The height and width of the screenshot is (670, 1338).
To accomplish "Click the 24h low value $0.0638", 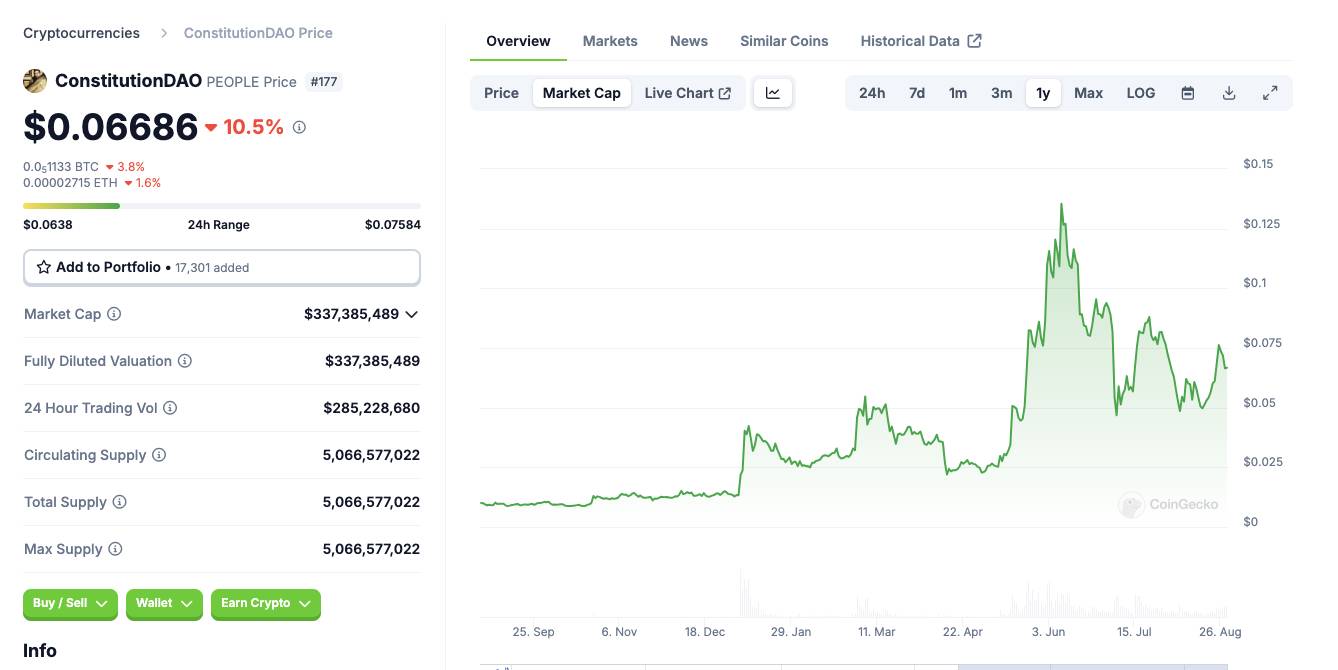I will tap(48, 225).
